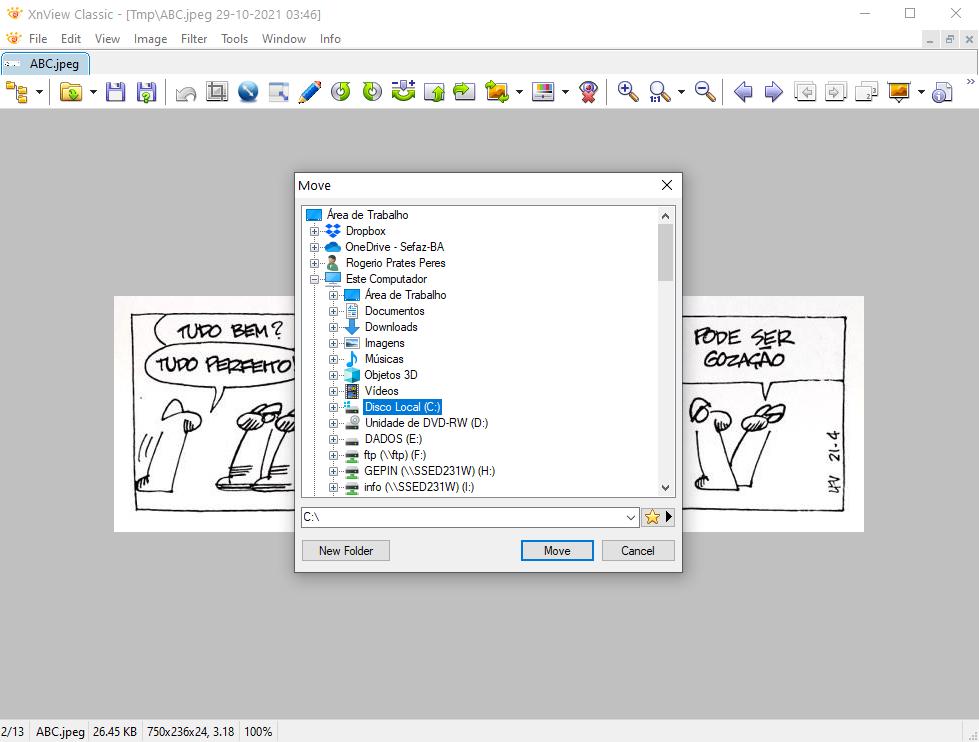Viewport: 979px width, 742px height.
Task: Open the zoom level dropdown arrow
Action: tap(681, 92)
